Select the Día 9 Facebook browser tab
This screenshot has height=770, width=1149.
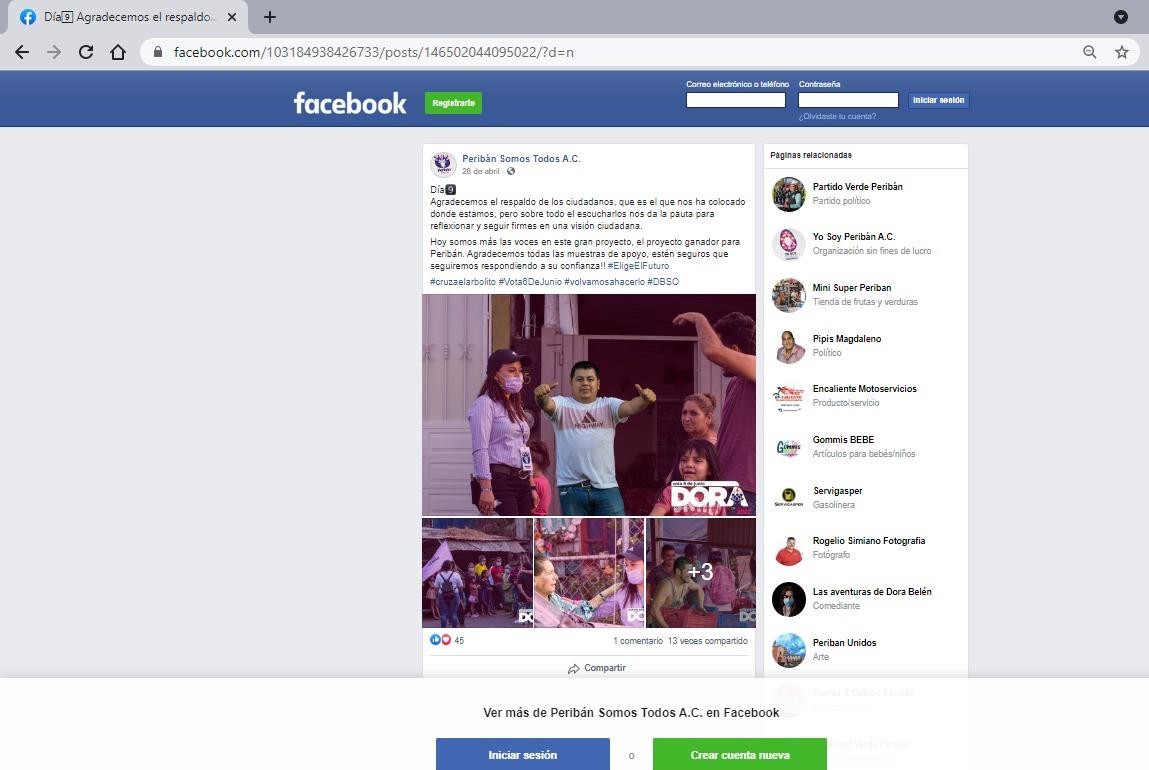(125, 17)
